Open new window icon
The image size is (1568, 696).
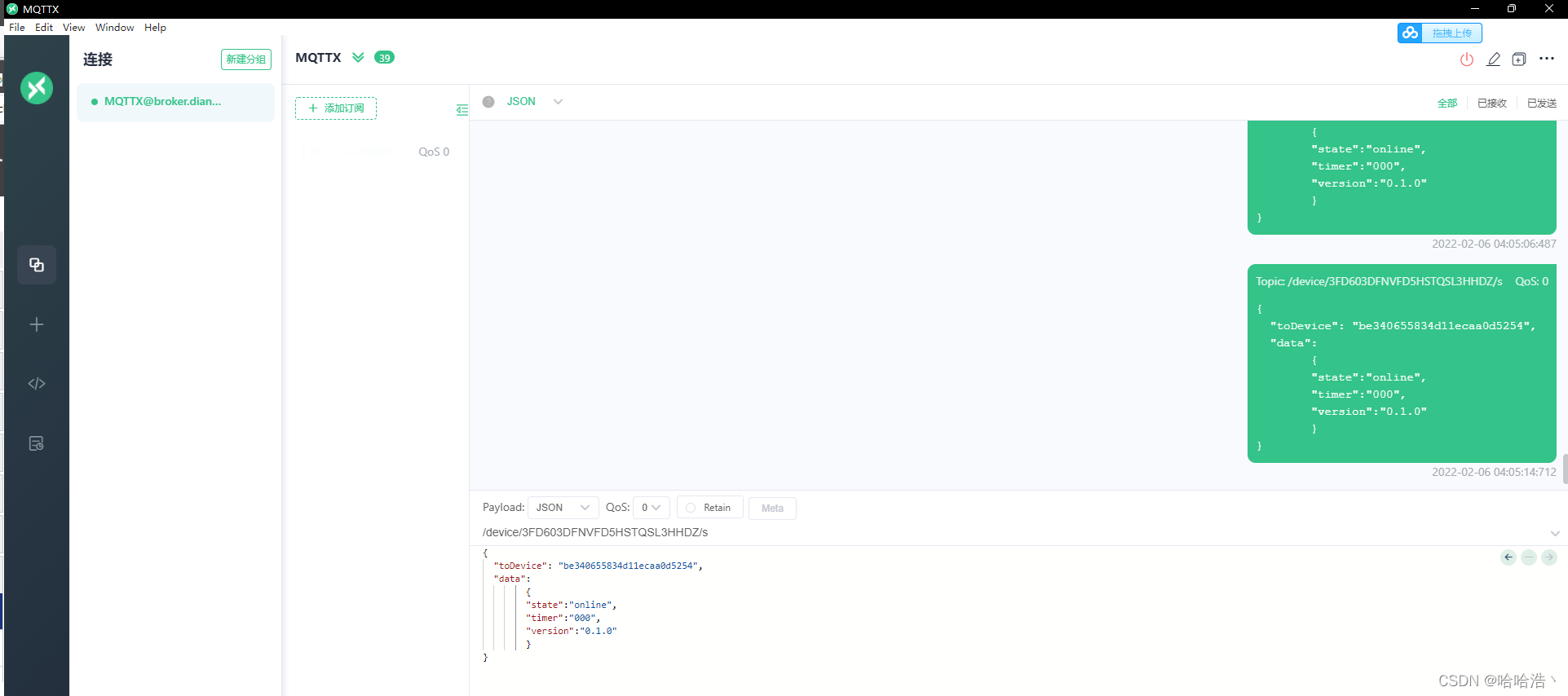[x=1519, y=59]
